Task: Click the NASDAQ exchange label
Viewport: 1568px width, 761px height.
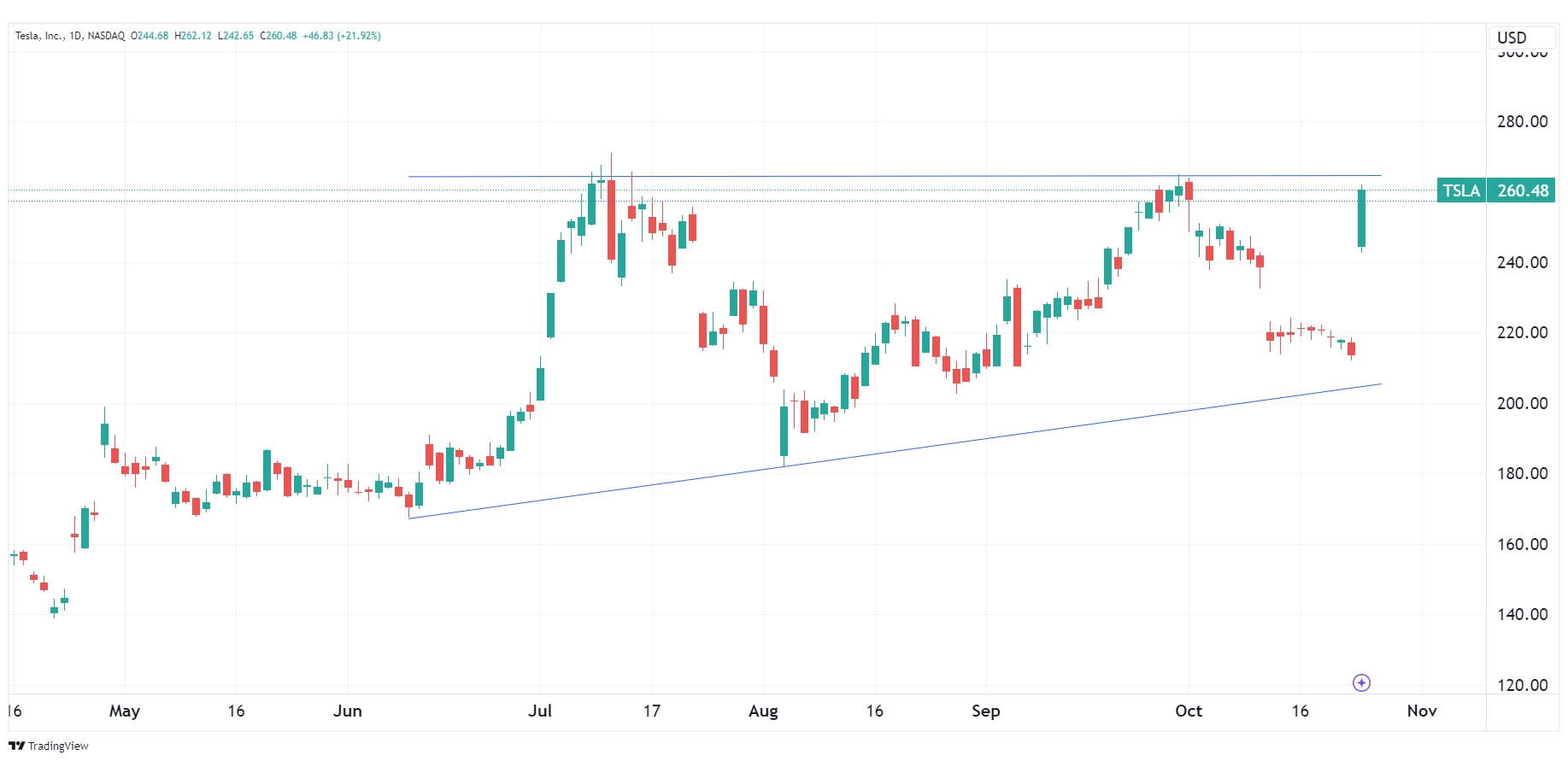Action: point(106,36)
